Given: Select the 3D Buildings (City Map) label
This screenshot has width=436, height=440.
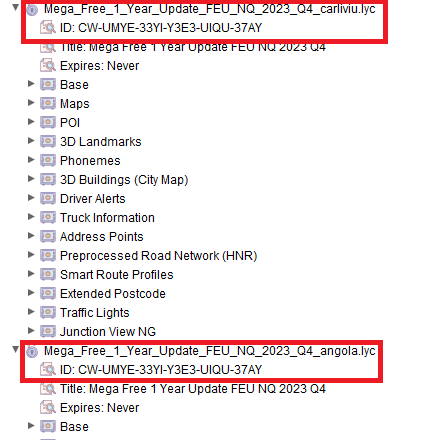Looking at the screenshot, I should click(124, 180).
